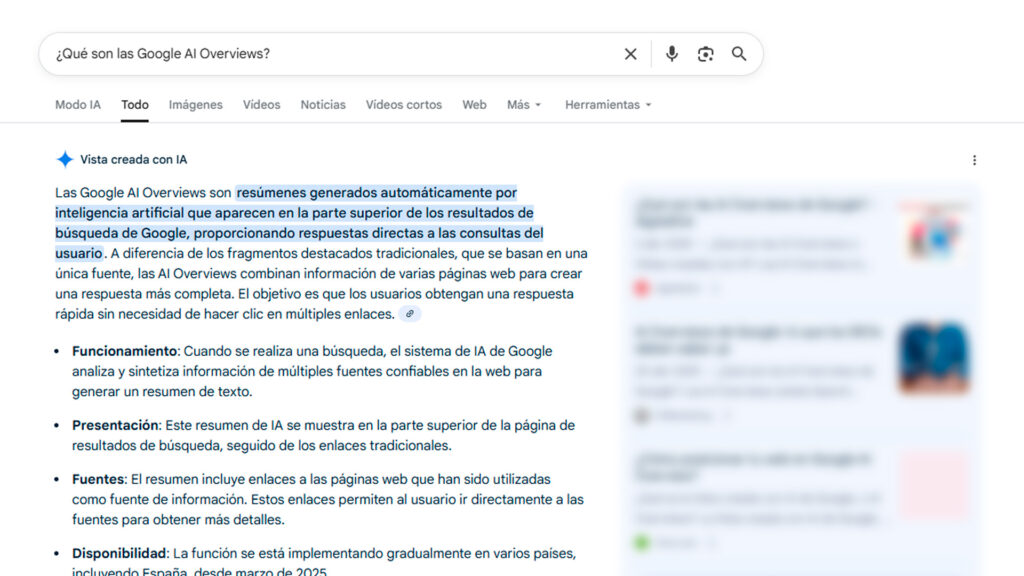The width and height of the screenshot is (1024, 576).
Task: Click the link chip after the summary paragraph
Action: (x=410, y=314)
